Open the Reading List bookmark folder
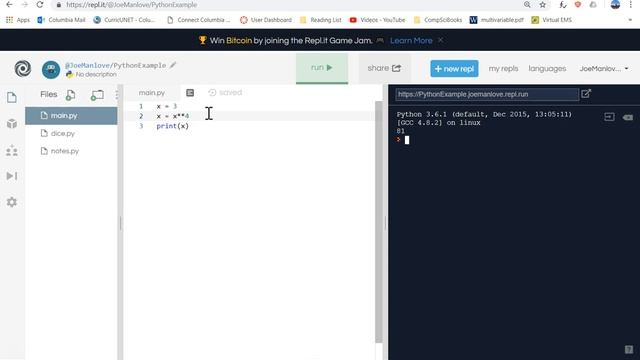This screenshot has height=360, width=640. pos(320,20)
